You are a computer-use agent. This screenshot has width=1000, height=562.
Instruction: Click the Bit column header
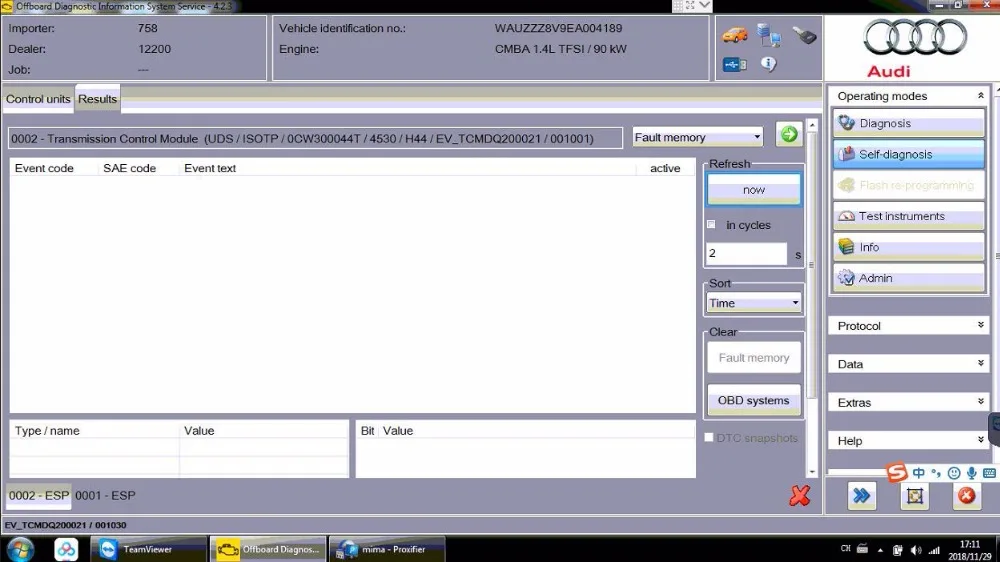click(x=367, y=431)
